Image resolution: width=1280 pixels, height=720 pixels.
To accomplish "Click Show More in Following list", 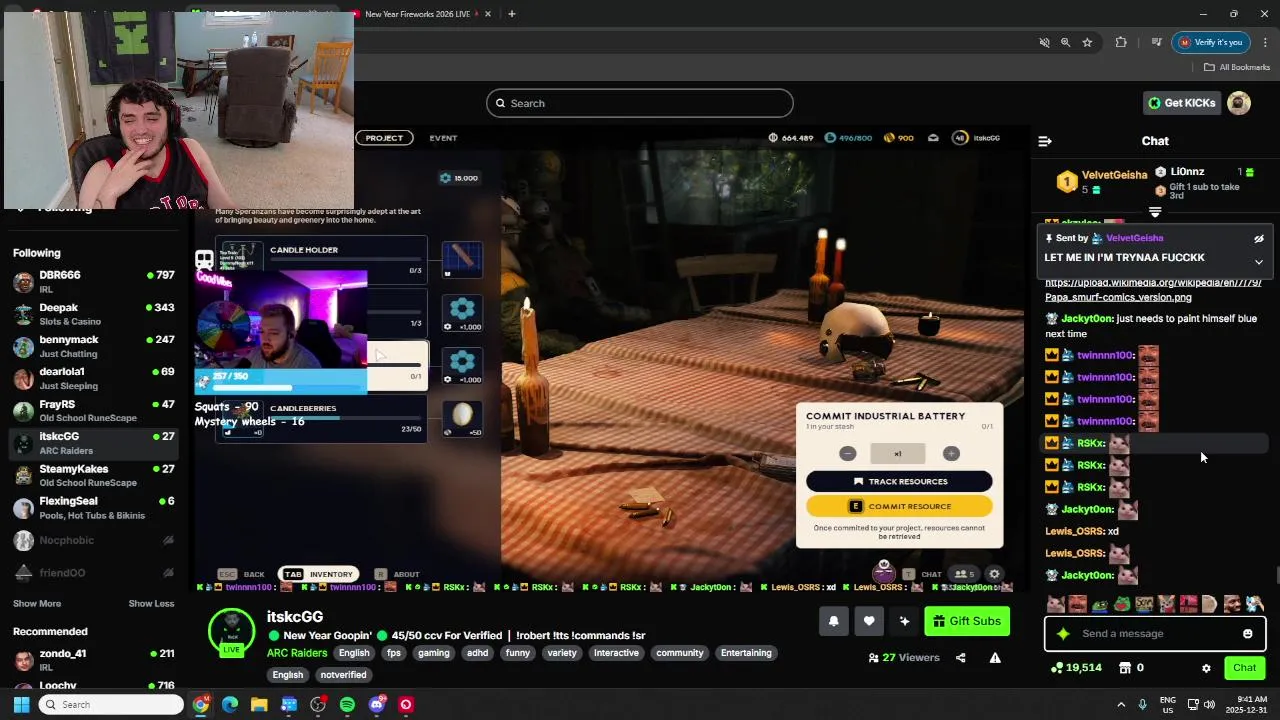I will (x=37, y=604).
